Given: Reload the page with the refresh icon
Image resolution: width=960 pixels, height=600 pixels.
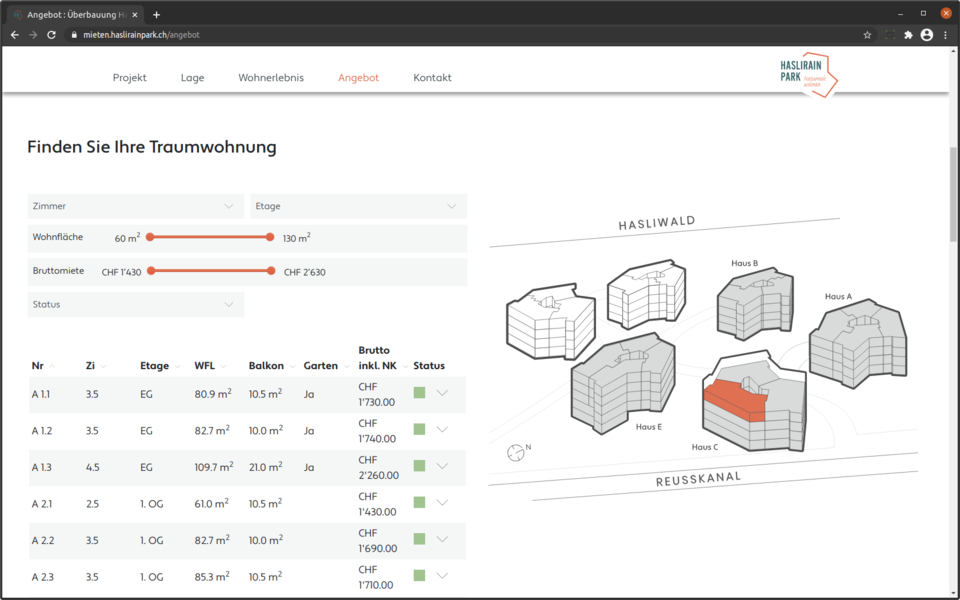Looking at the screenshot, I should pos(51,35).
